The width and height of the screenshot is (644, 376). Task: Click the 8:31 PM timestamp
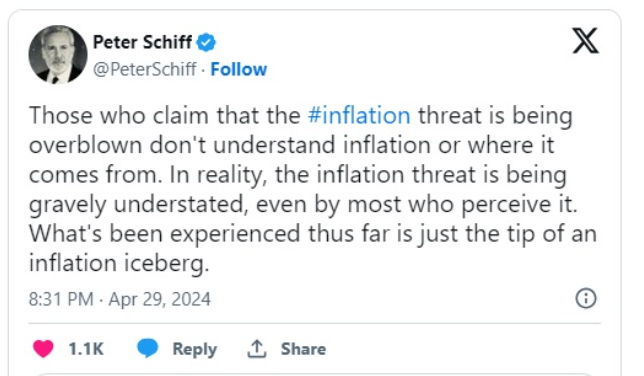[x=61, y=299]
